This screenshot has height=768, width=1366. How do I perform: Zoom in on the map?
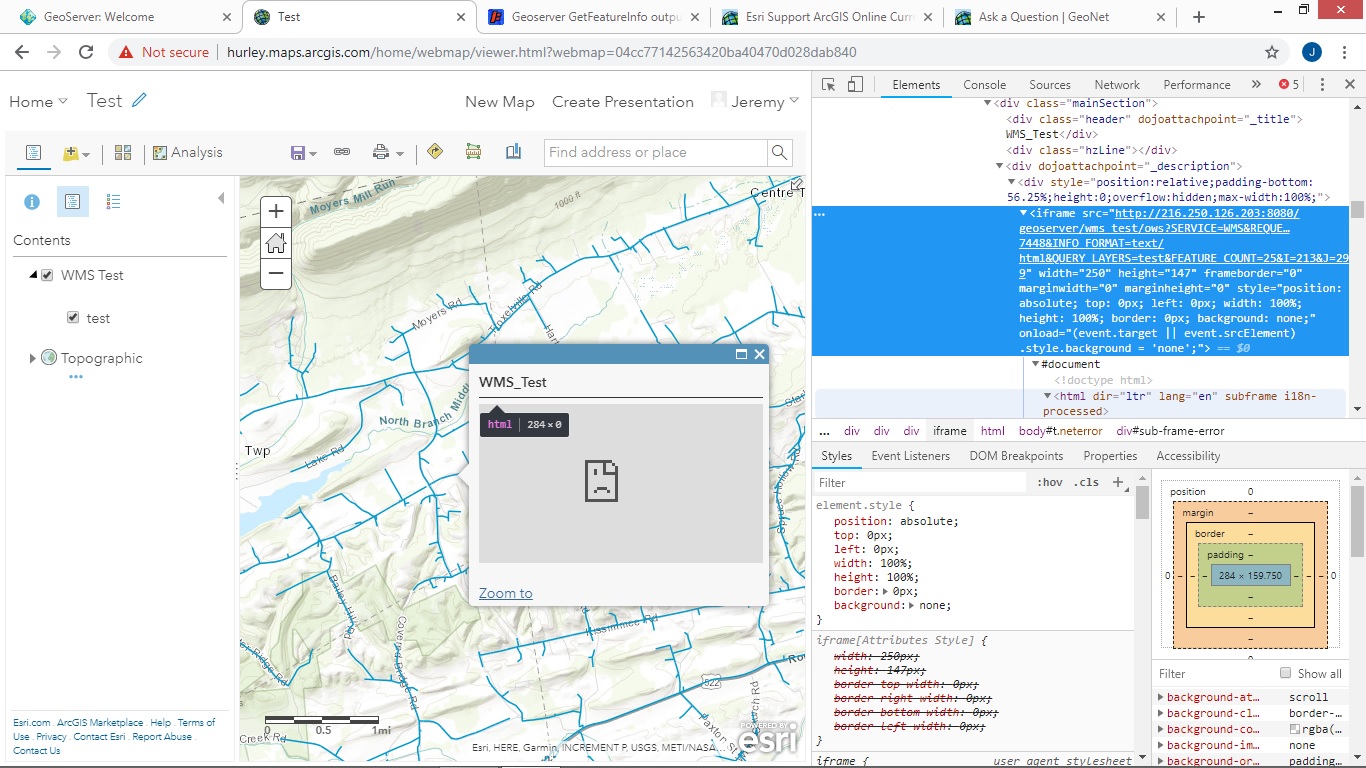276,211
